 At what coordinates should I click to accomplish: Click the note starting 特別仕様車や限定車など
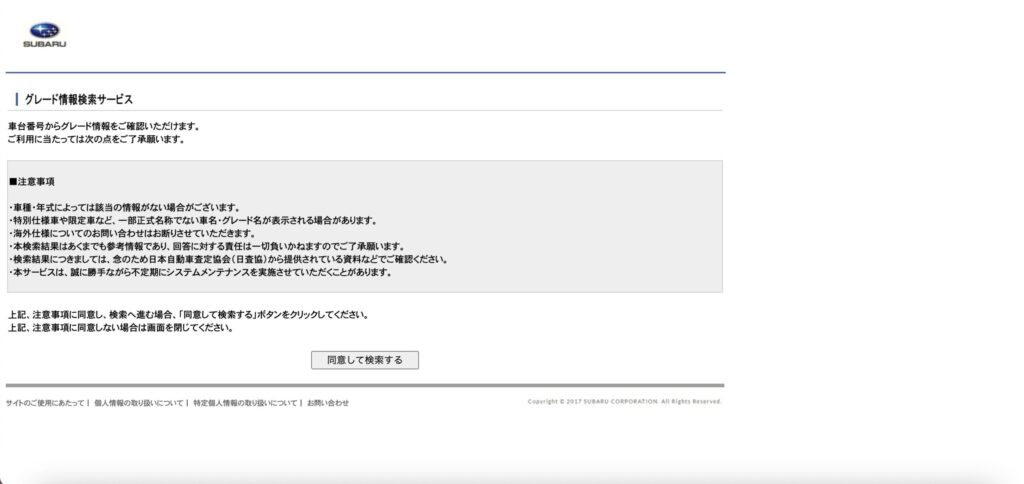pos(193,221)
